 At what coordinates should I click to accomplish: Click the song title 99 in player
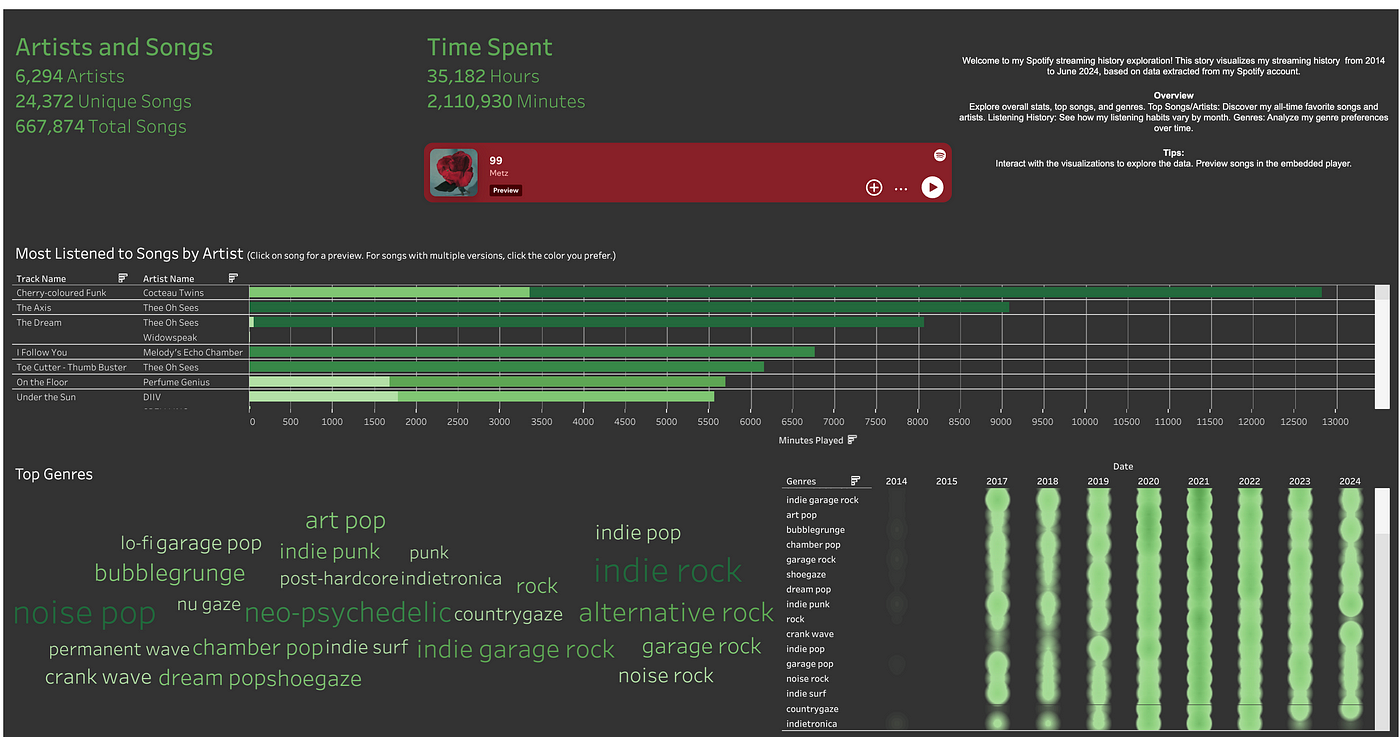(495, 160)
